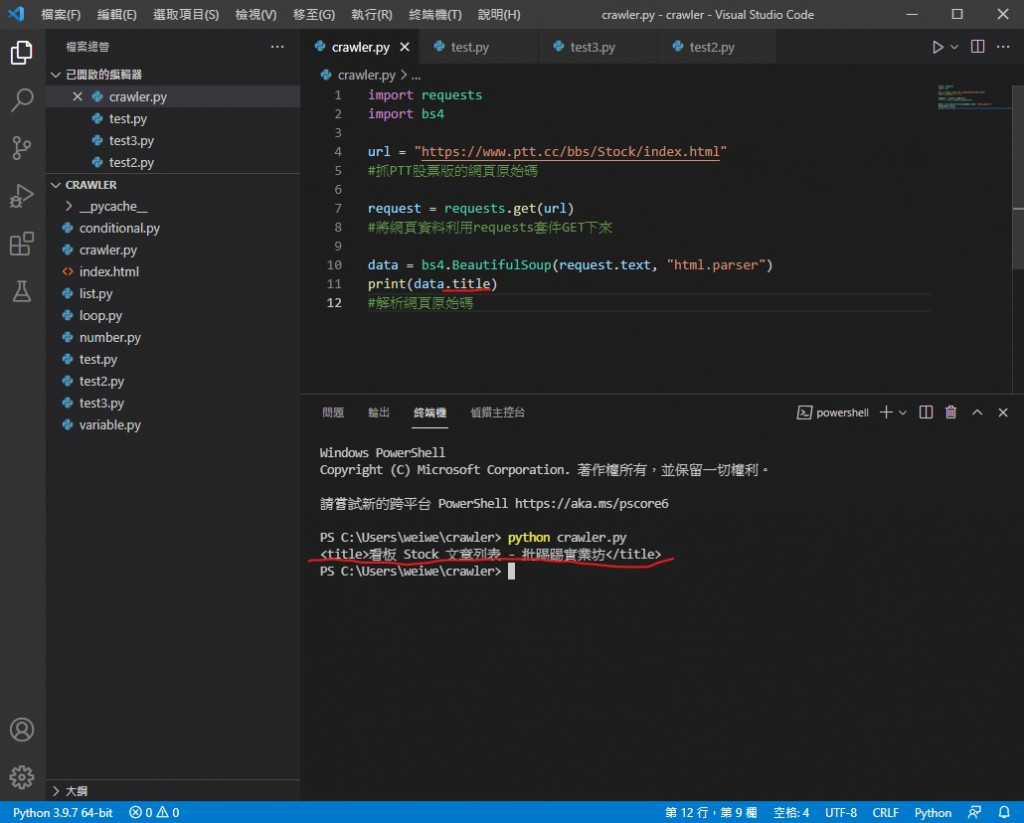Open Explorer panel more actions ellipsis
Image resolution: width=1024 pixels, height=823 pixels.
coord(278,46)
